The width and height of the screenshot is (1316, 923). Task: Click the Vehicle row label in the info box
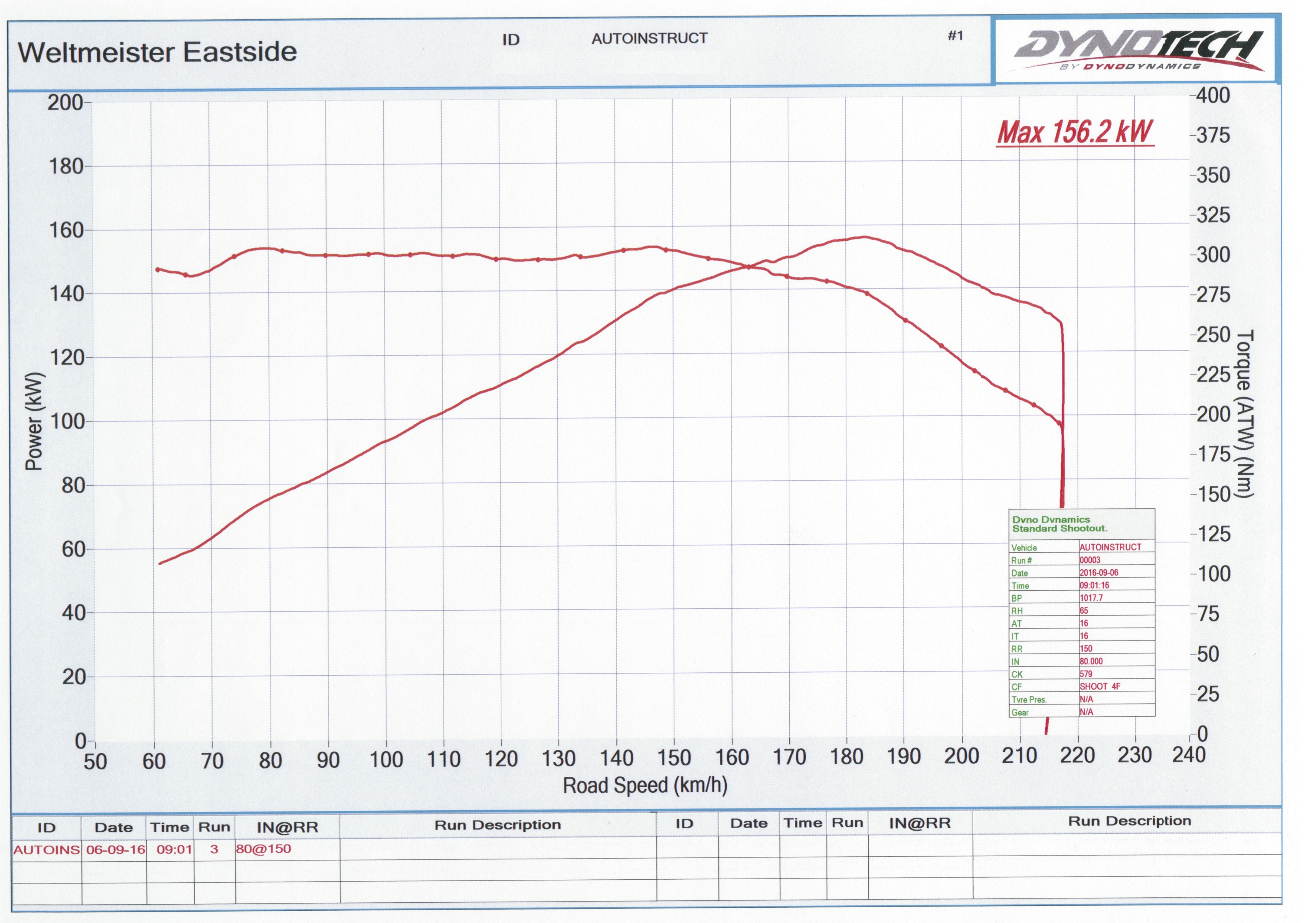point(1024,547)
